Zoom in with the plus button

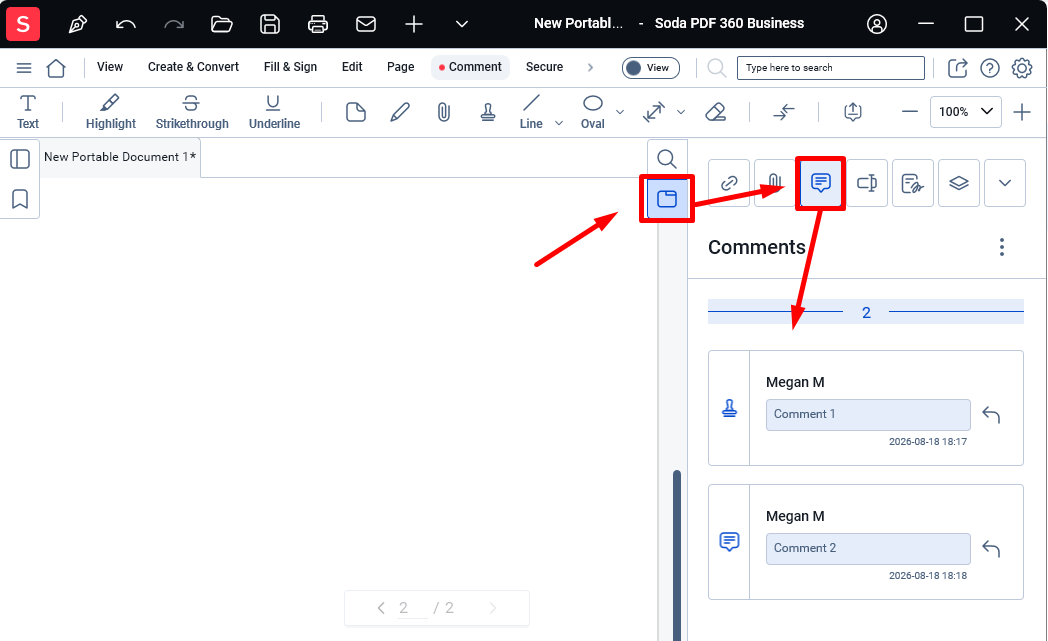[x=1022, y=112]
